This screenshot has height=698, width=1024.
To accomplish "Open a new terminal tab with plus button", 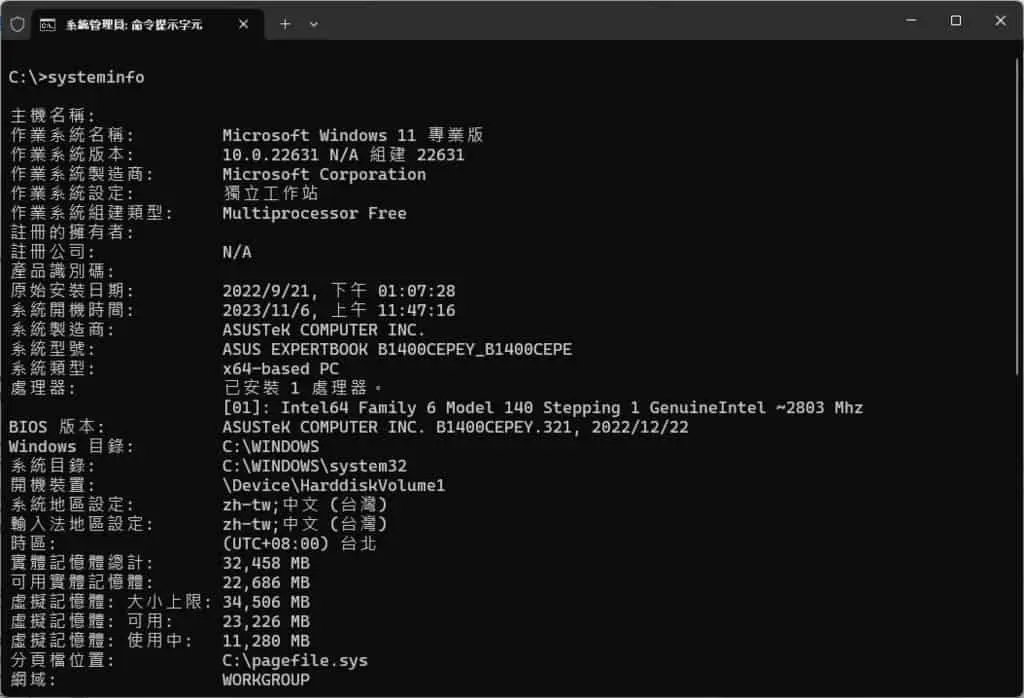I will click(285, 24).
